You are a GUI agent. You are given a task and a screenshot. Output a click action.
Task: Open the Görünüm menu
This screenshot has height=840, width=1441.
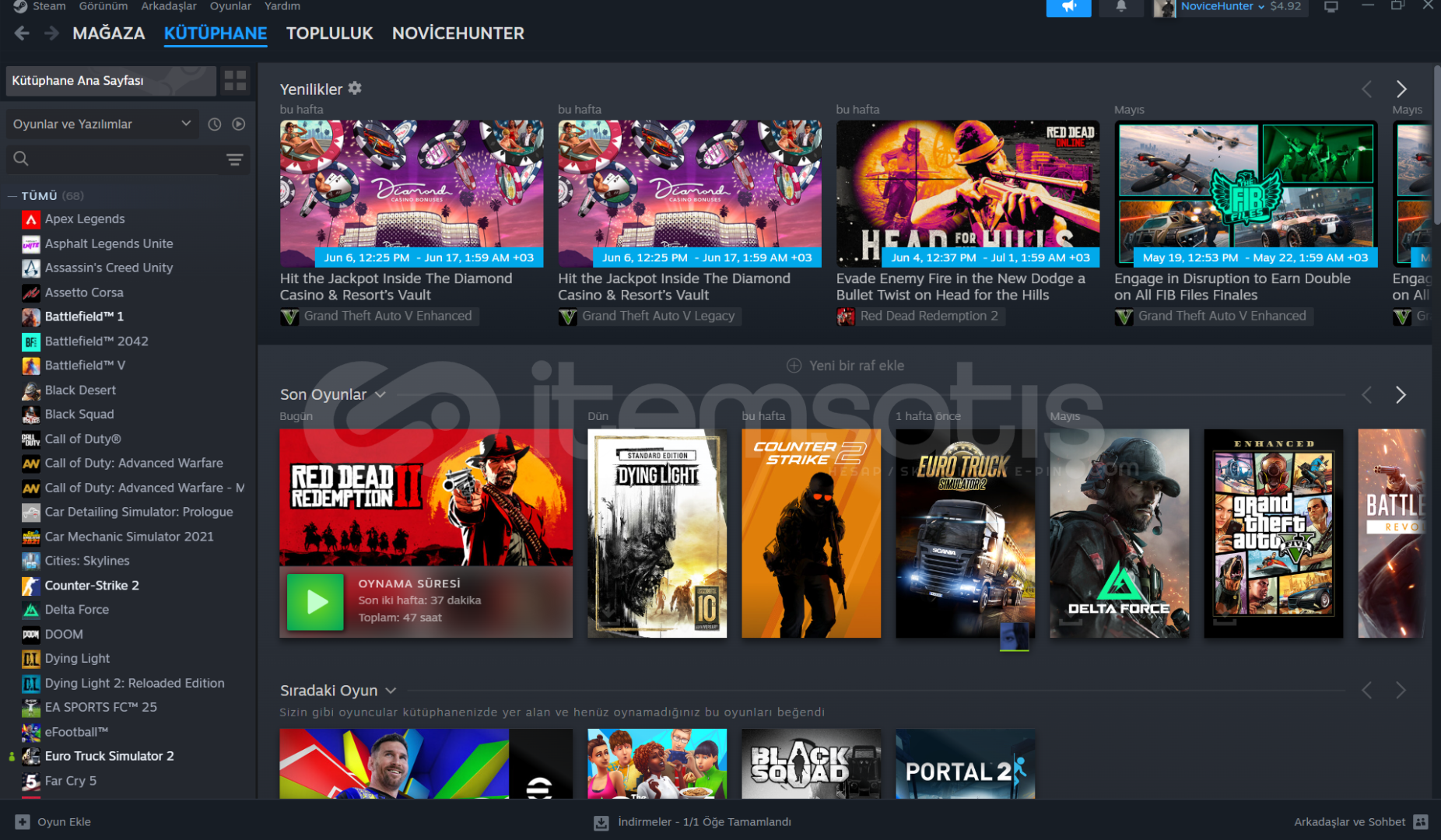103,6
